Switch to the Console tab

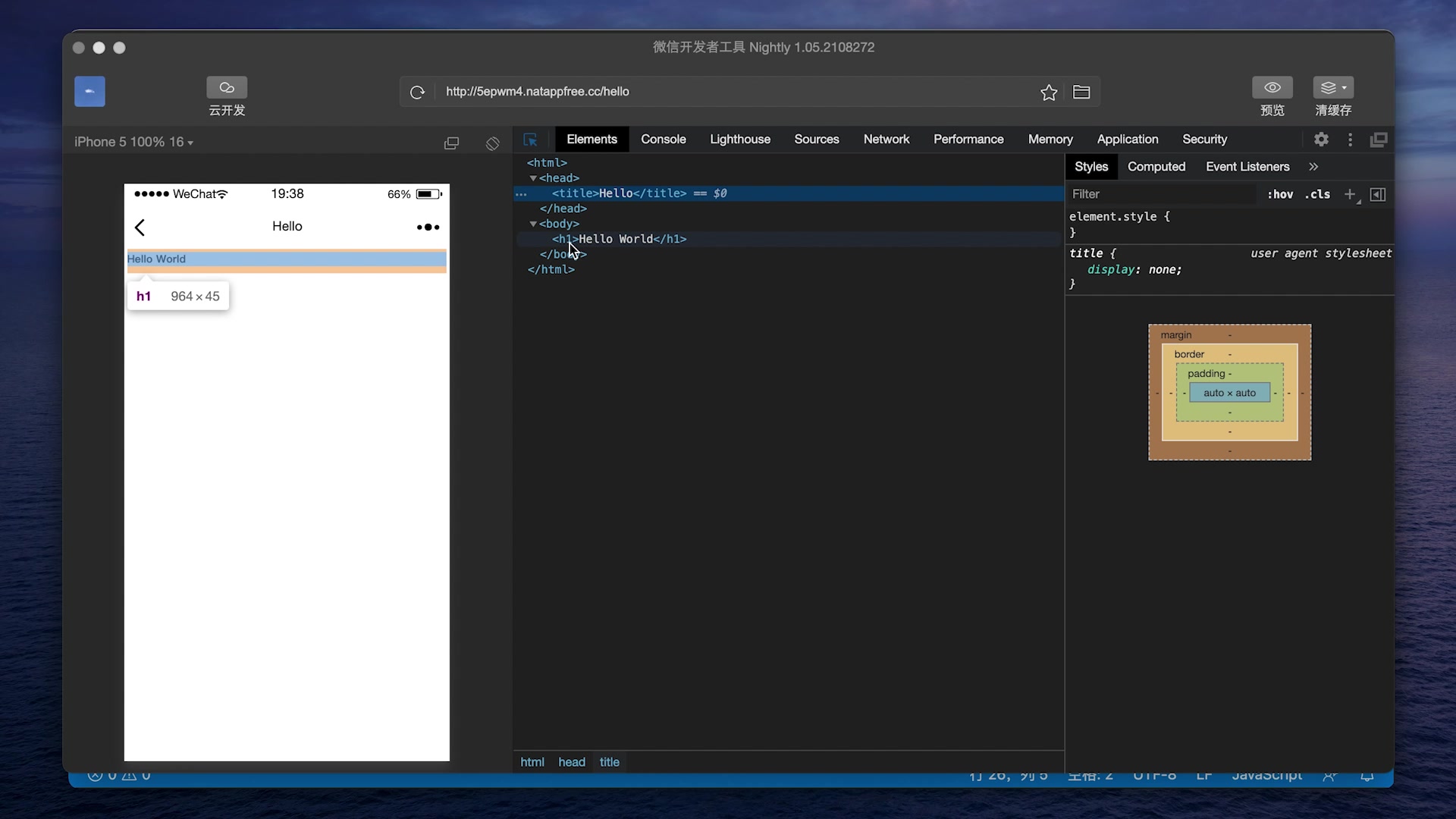coord(663,139)
